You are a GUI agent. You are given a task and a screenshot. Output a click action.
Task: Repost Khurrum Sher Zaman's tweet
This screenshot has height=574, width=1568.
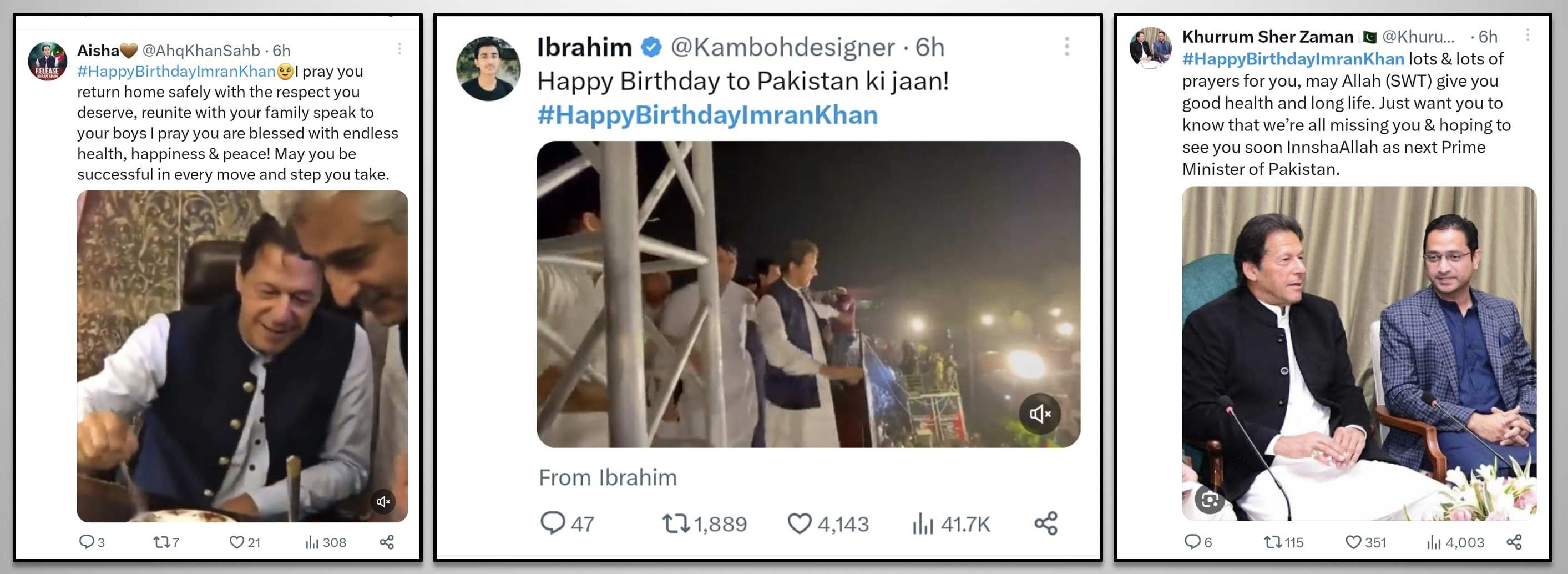1273,542
